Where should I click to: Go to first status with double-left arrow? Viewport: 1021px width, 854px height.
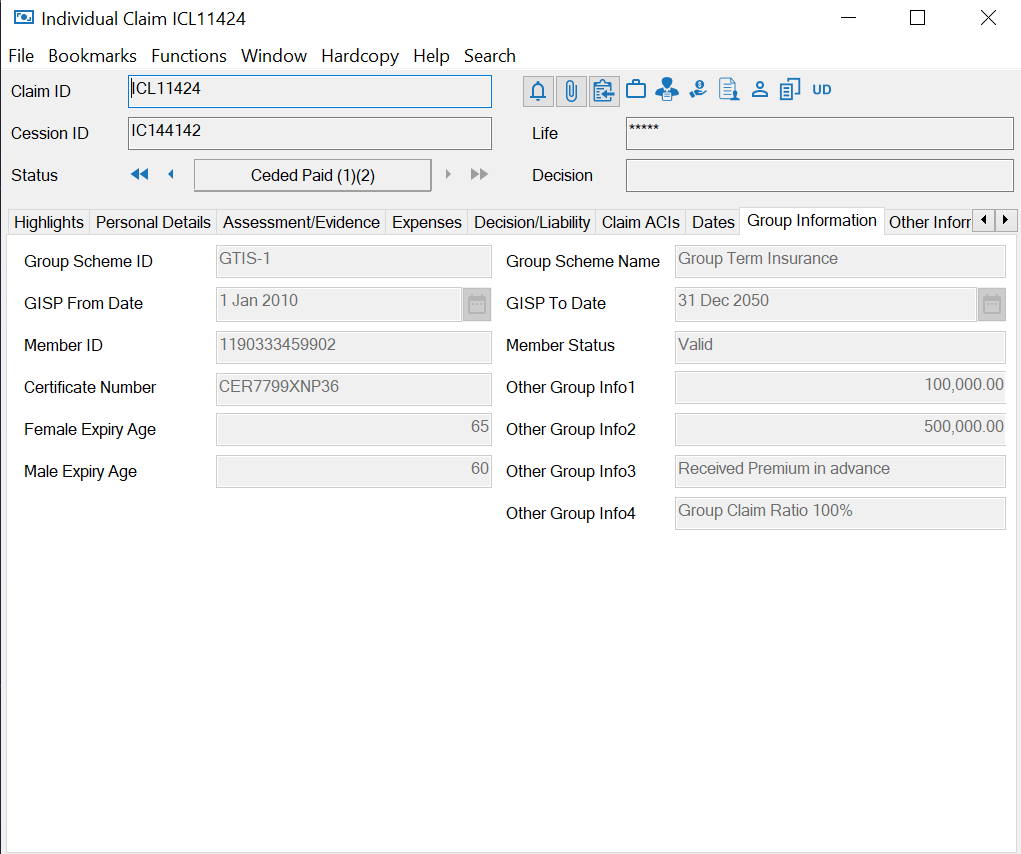pos(139,175)
